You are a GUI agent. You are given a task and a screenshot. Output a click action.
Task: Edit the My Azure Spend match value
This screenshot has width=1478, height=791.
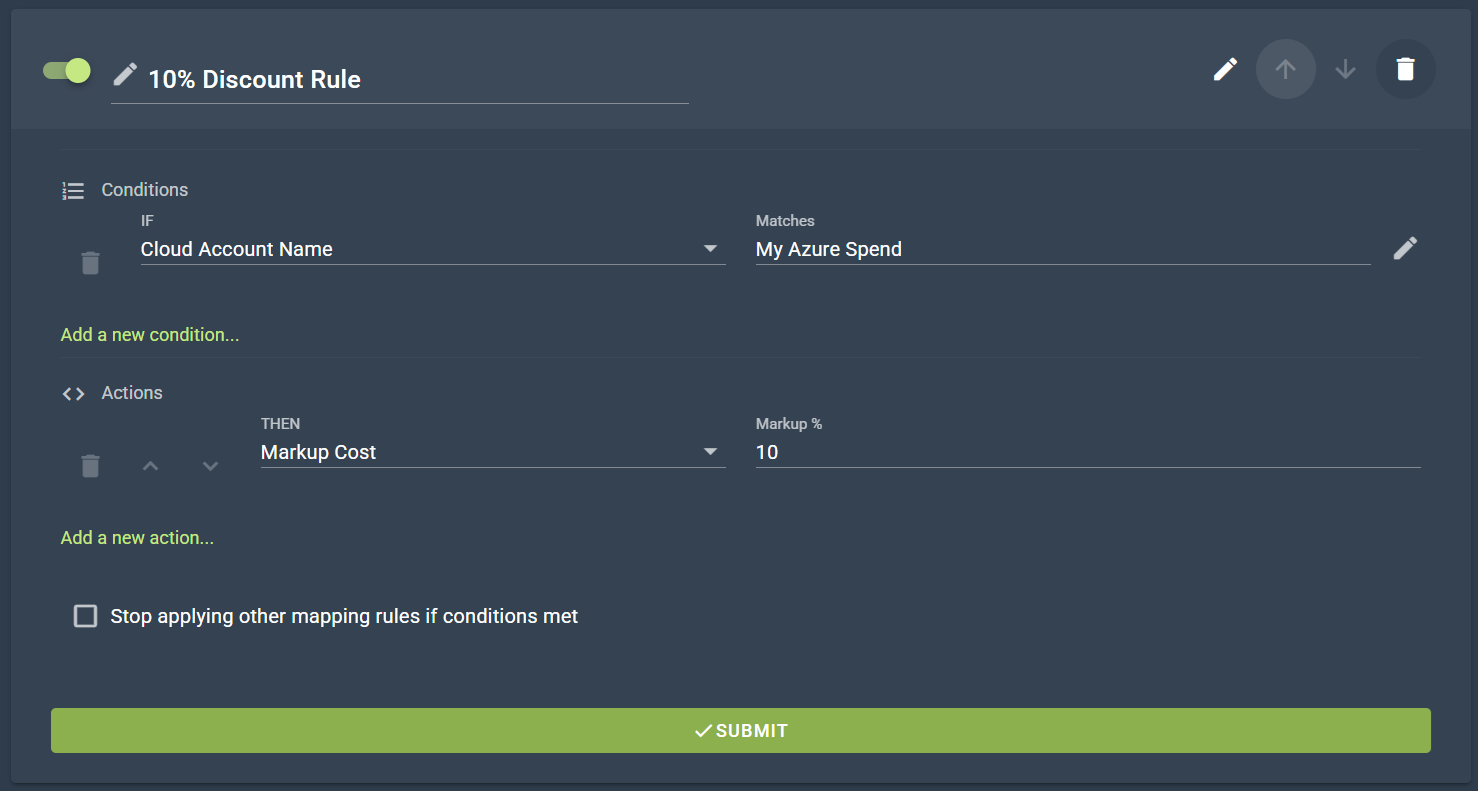(1405, 248)
